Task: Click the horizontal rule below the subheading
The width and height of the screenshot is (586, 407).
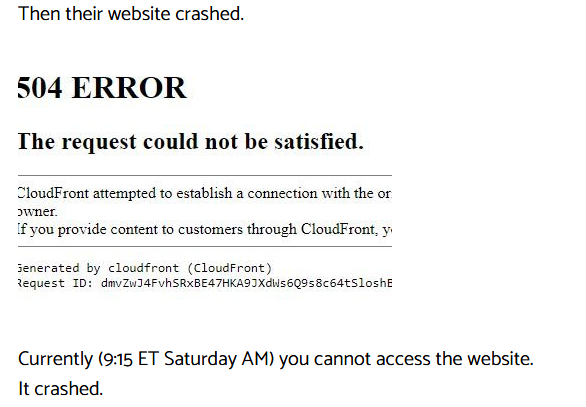Action: point(205,175)
